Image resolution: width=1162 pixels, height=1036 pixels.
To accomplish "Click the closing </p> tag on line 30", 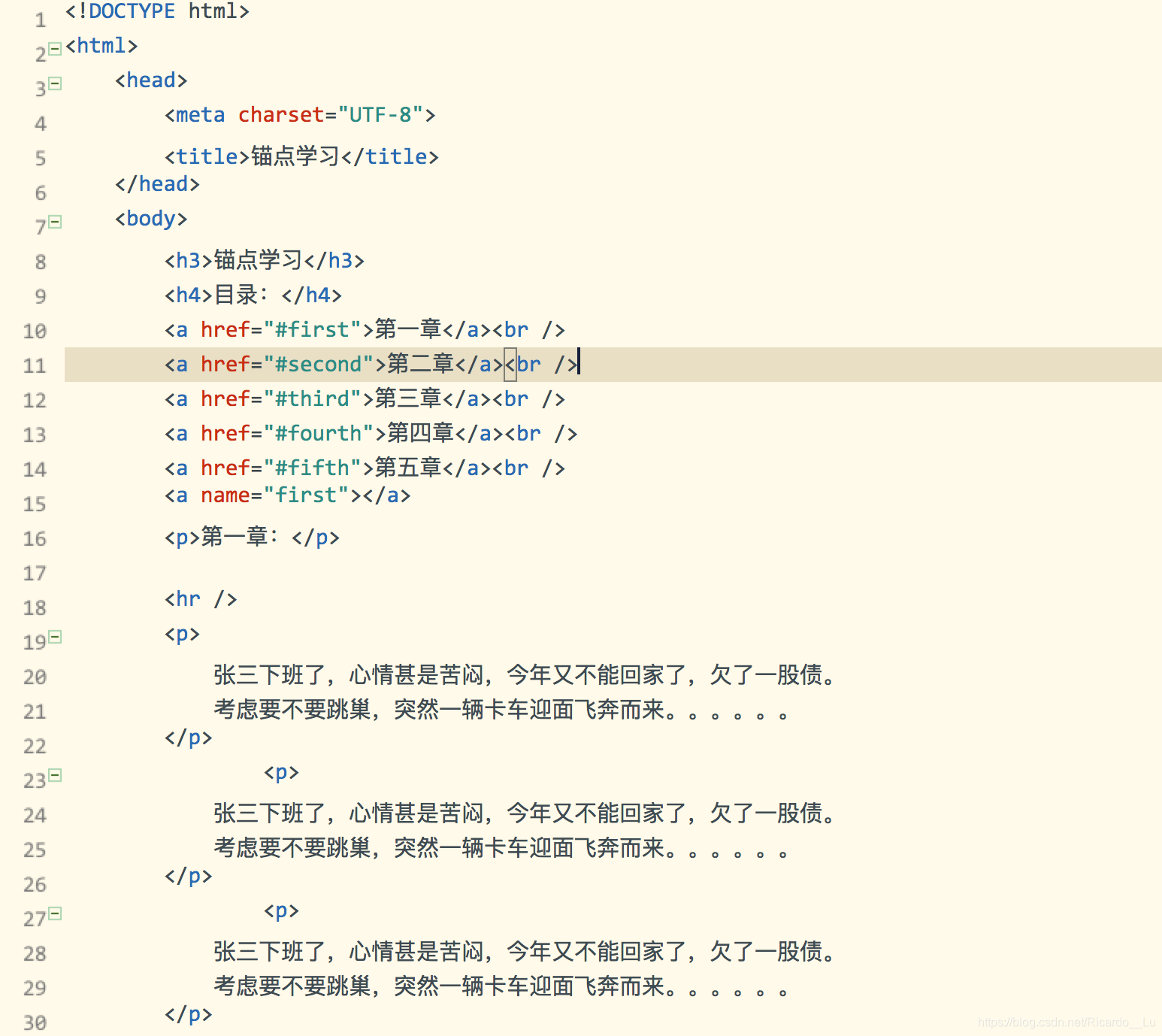I will tap(188, 1014).
